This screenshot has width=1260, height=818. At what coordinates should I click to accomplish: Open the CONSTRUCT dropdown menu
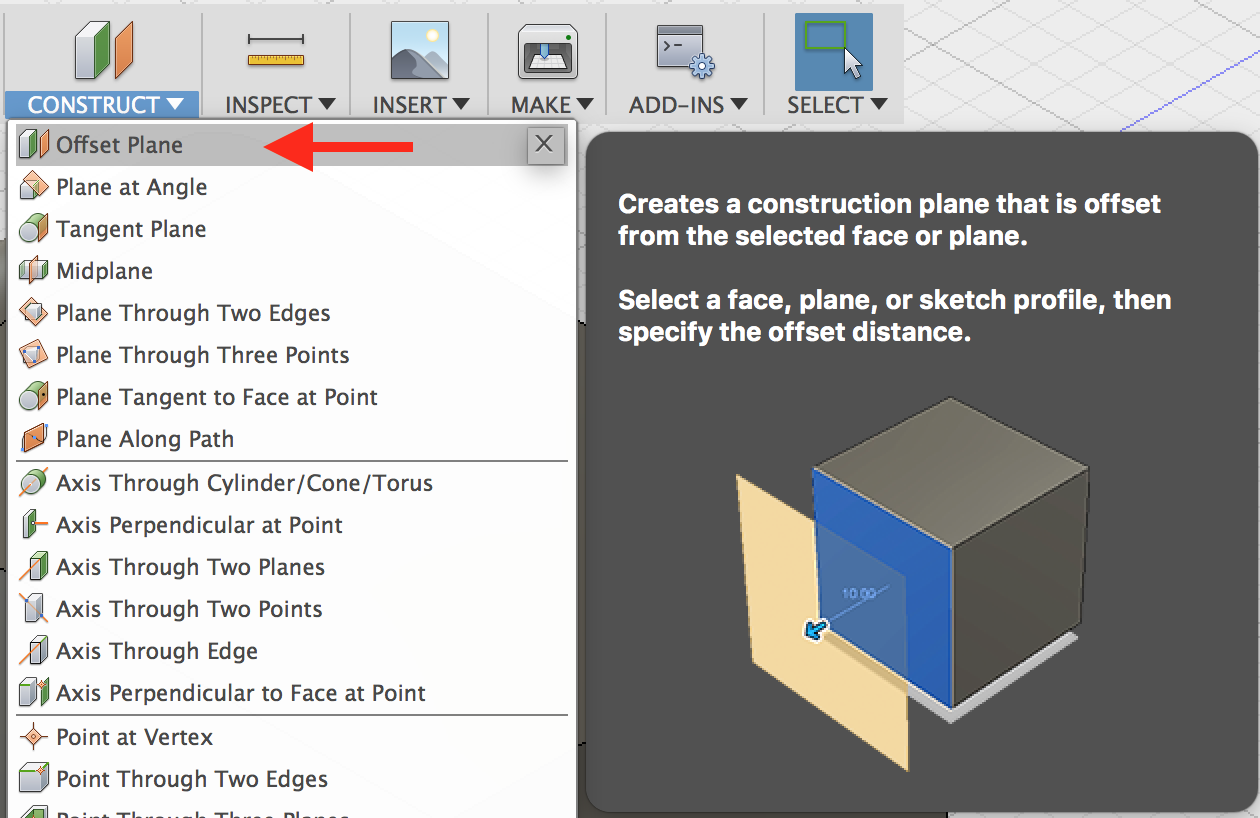pos(101,103)
